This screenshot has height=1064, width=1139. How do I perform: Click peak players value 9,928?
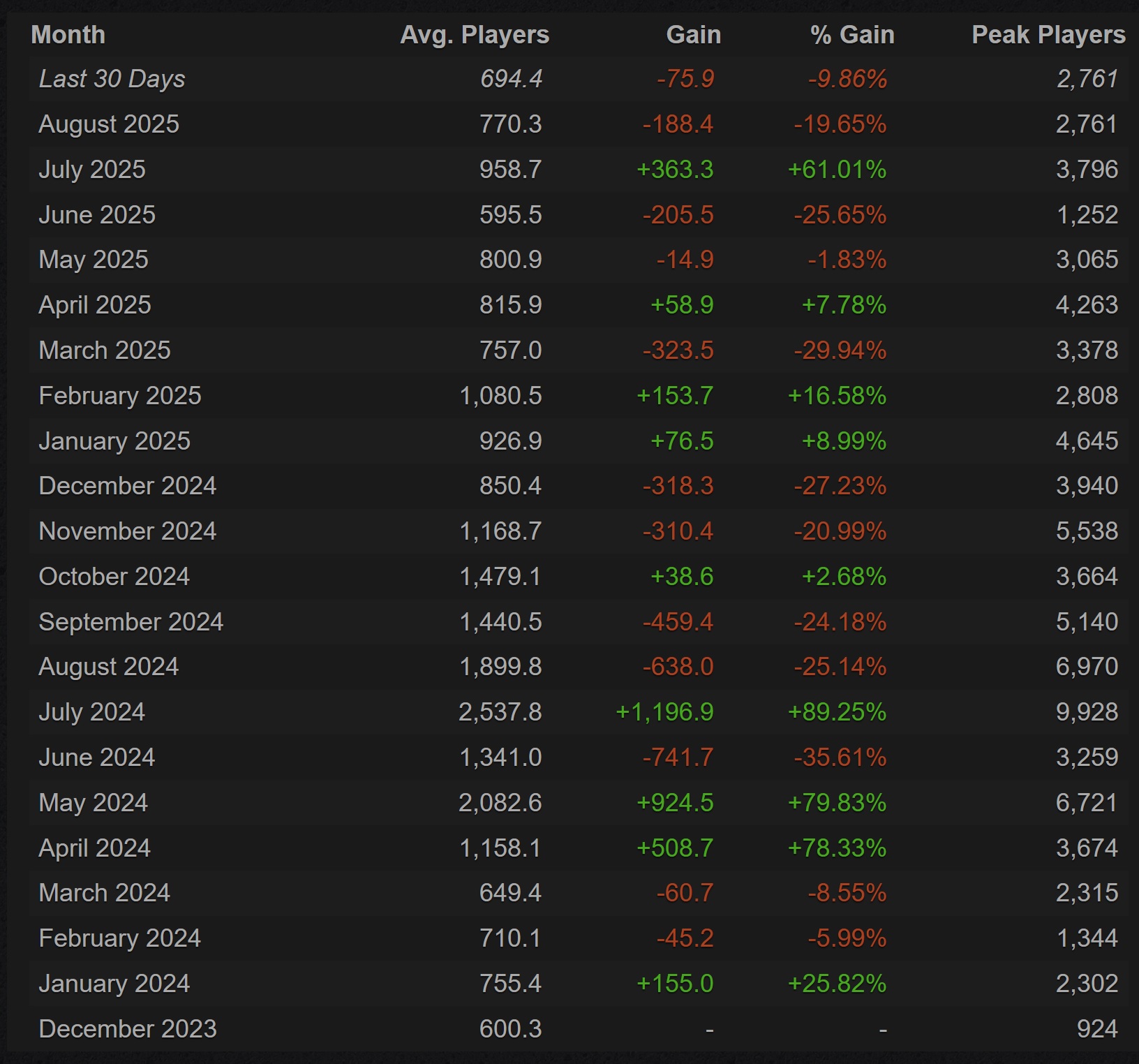tap(1087, 712)
